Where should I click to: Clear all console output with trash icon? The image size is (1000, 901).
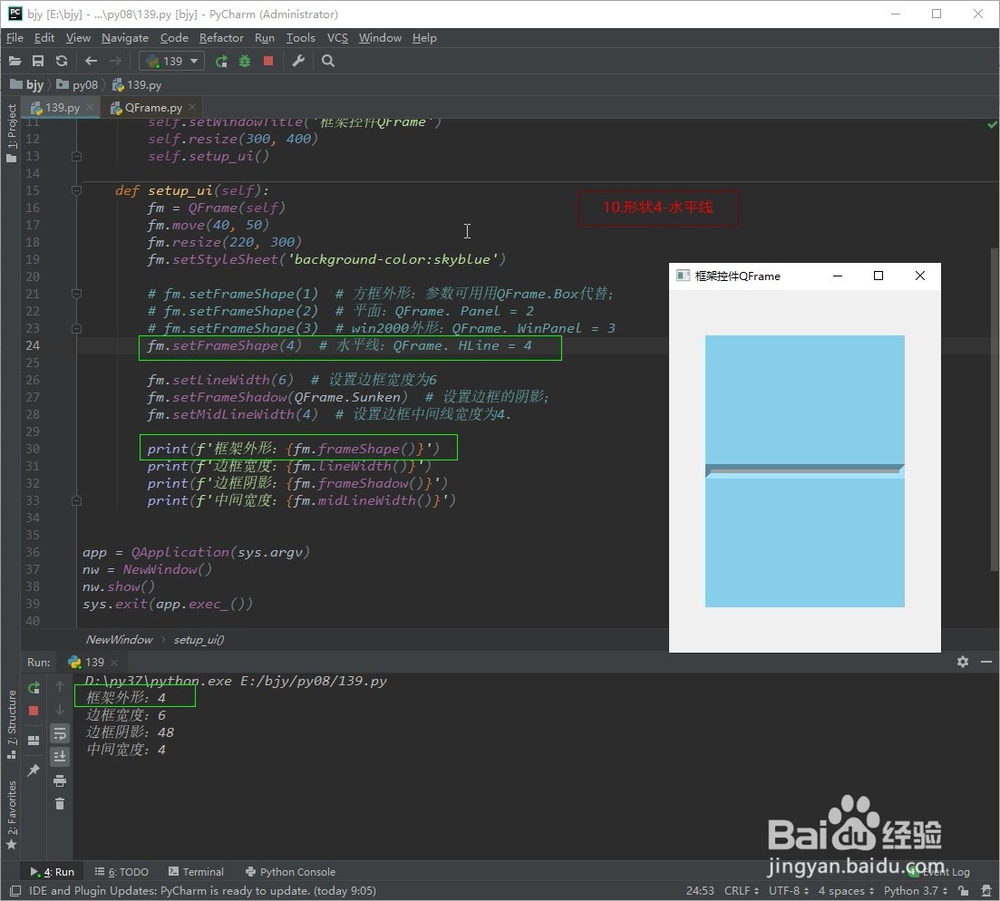pos(59,804)
